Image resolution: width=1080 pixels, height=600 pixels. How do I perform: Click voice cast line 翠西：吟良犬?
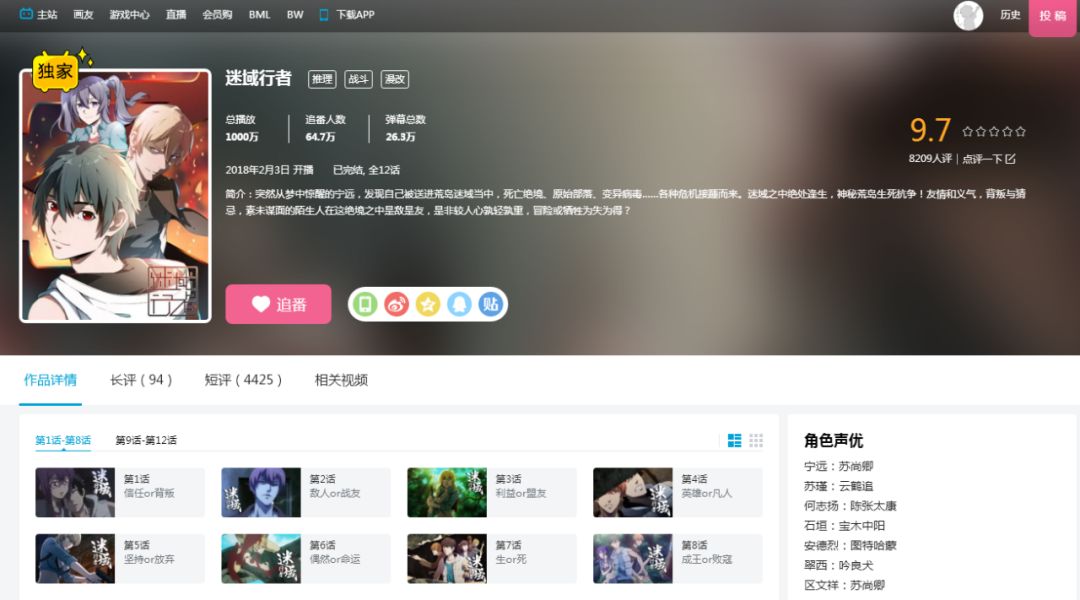point(838,566)
